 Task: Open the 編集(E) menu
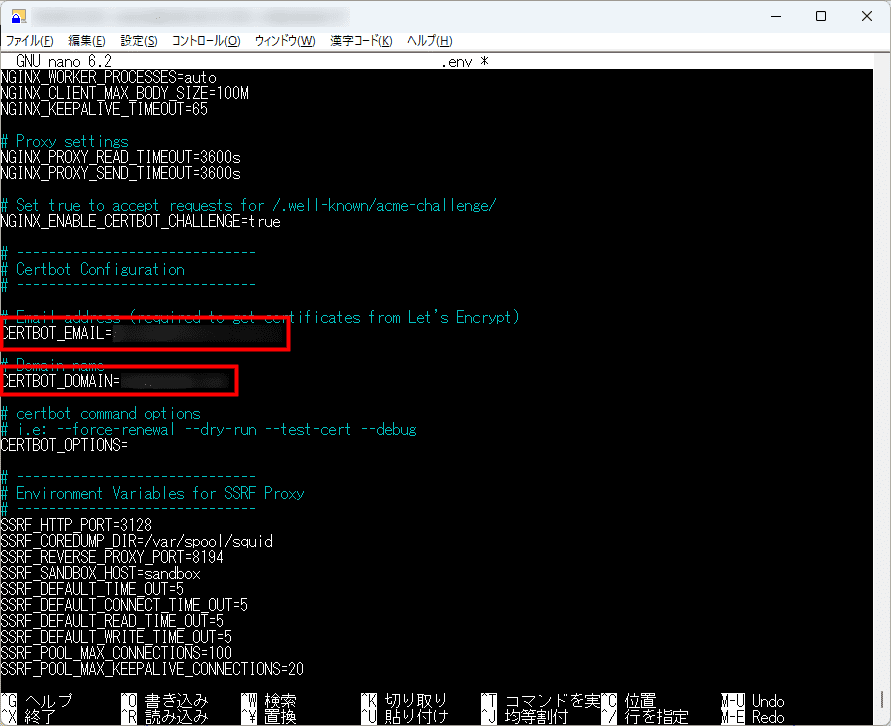[87, 41]
